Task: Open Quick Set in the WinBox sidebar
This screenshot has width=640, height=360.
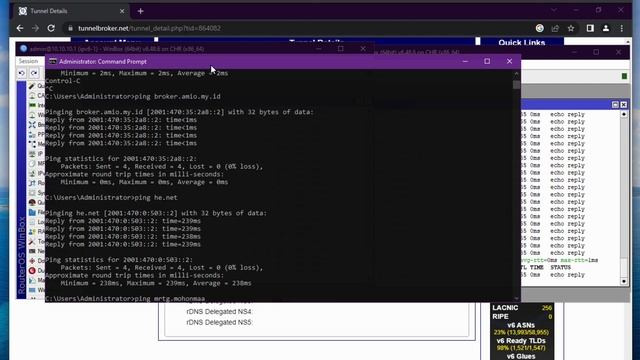Action: (x=36, y=86)
